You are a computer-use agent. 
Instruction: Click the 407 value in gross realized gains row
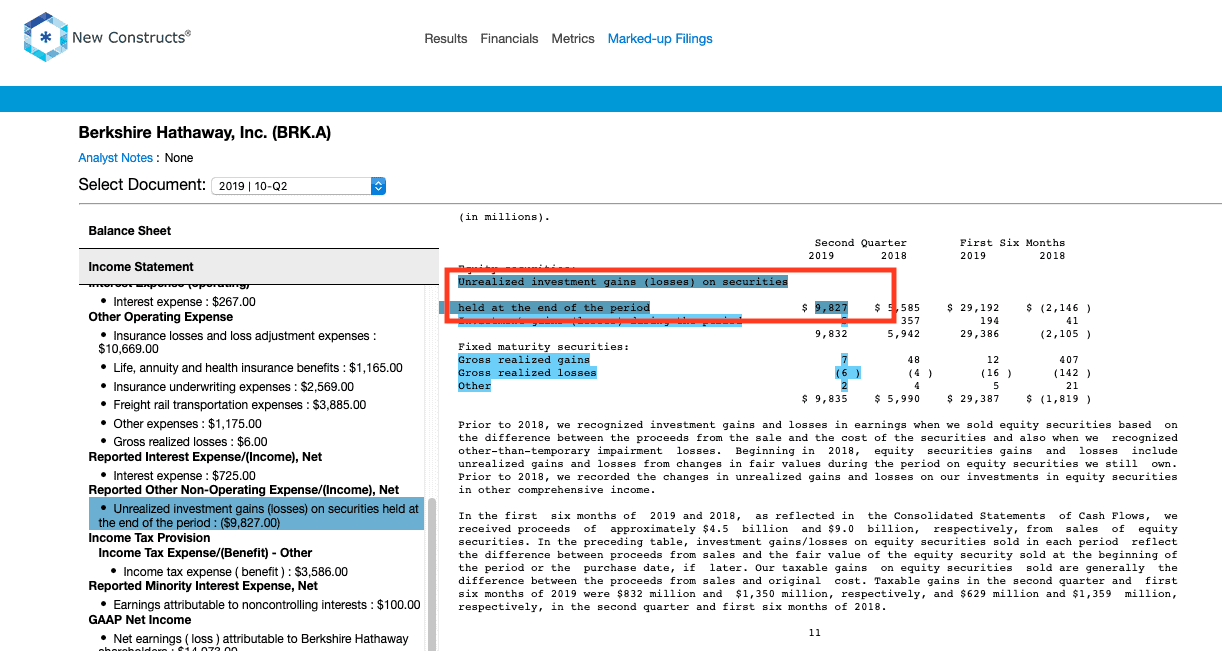click(x=1069, y=360)
